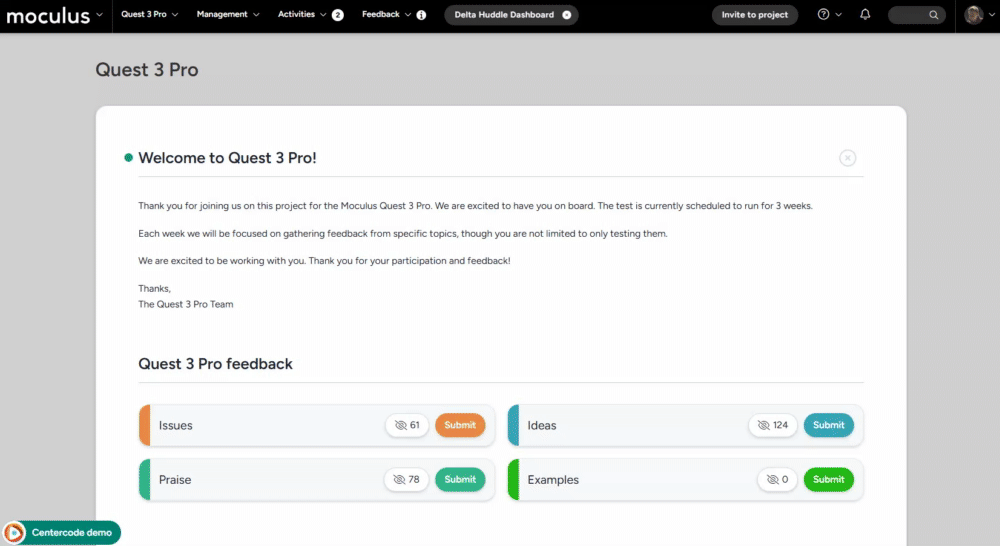Expand the chevron next to moculus logo

click(99, 14)
